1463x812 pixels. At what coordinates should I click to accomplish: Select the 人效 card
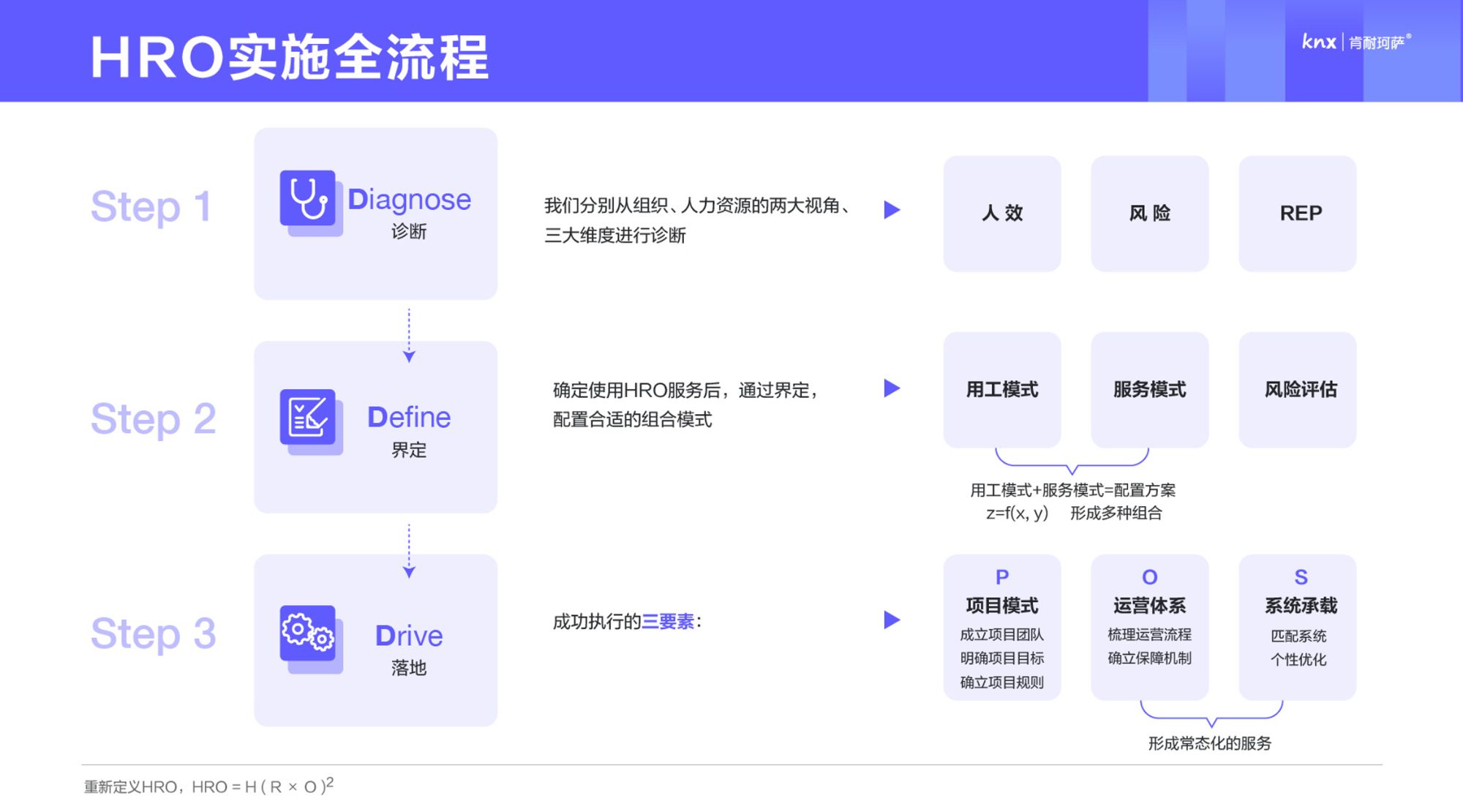(1001, 214)
